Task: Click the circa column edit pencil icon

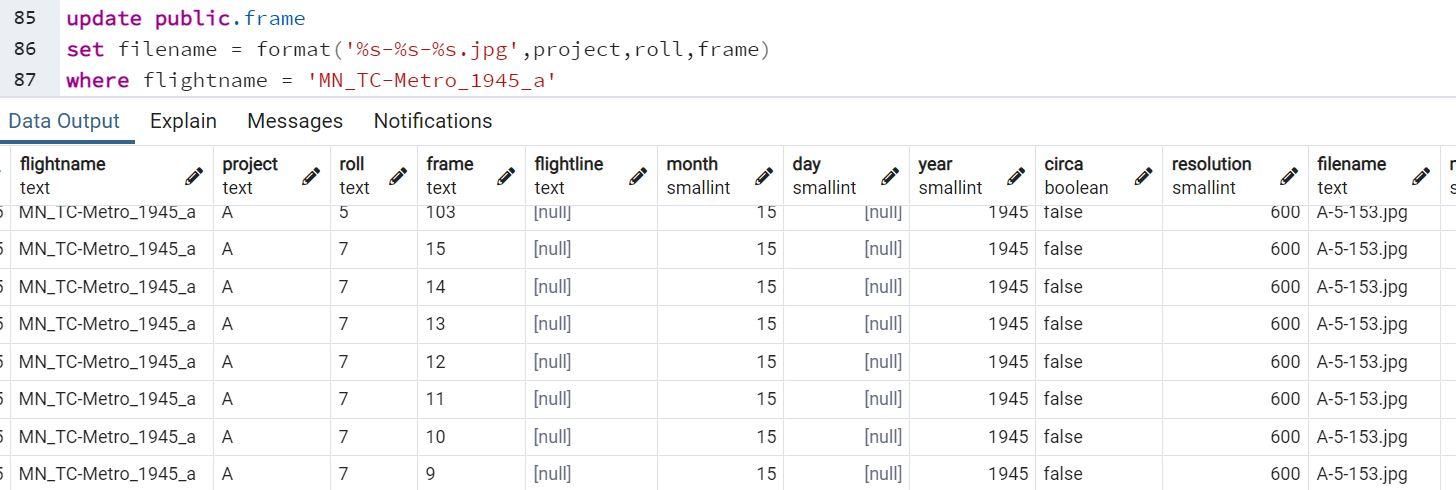Action: click(x=1142, y=177)
